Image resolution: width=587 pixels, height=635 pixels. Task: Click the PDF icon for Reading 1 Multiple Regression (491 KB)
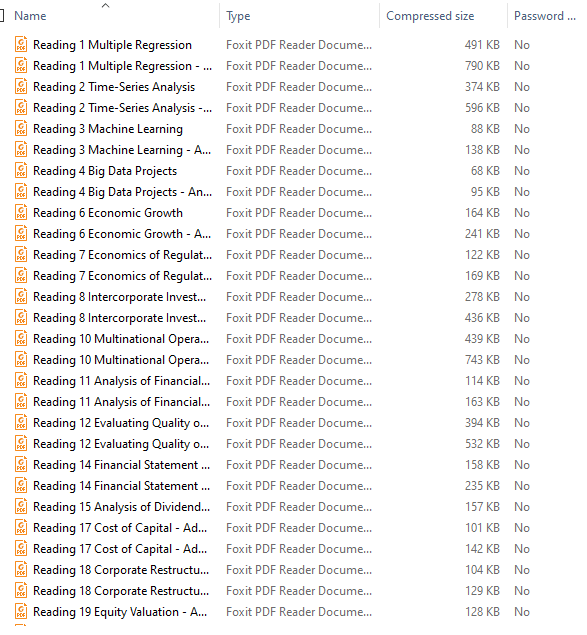pyautogui.click(x=21, y=45)
